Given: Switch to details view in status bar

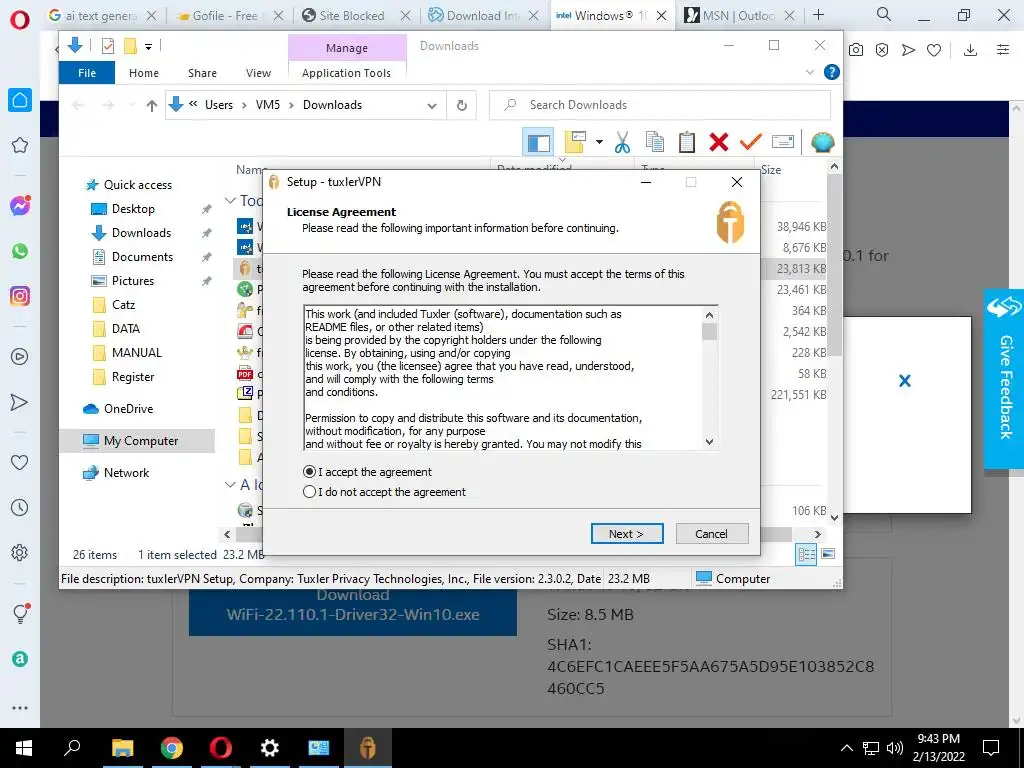Looking at the screenshot, I should tap(806, 554).
